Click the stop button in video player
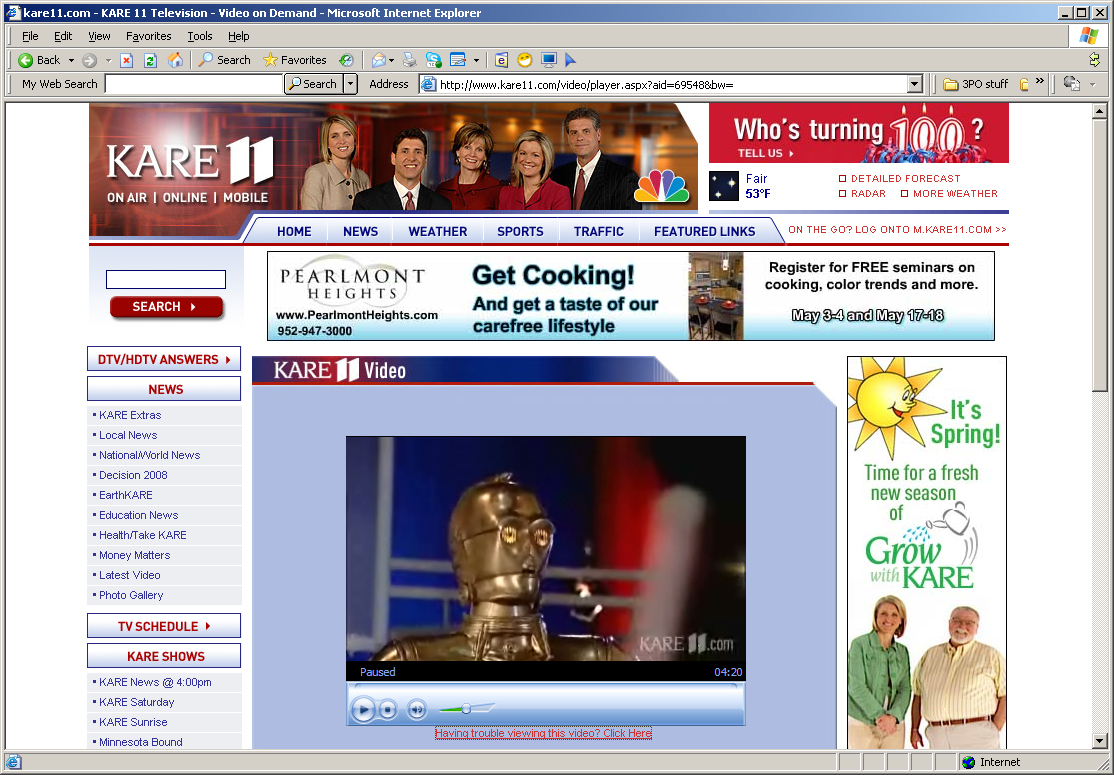1114x775 pixels. click(388, 710)
